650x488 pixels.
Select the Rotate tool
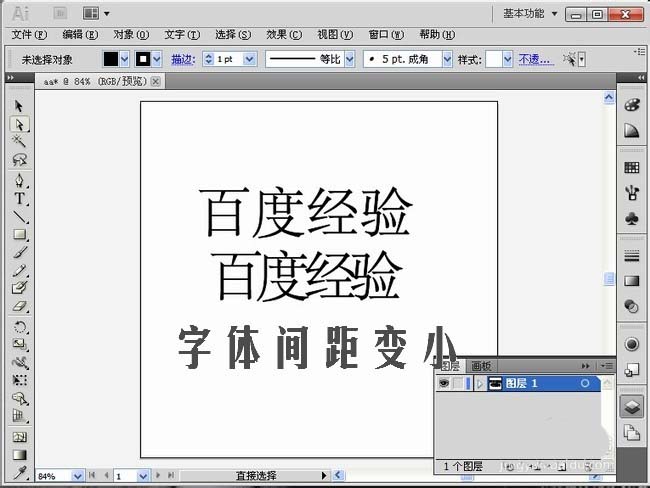pyautogui.click(x=19, y=327)
